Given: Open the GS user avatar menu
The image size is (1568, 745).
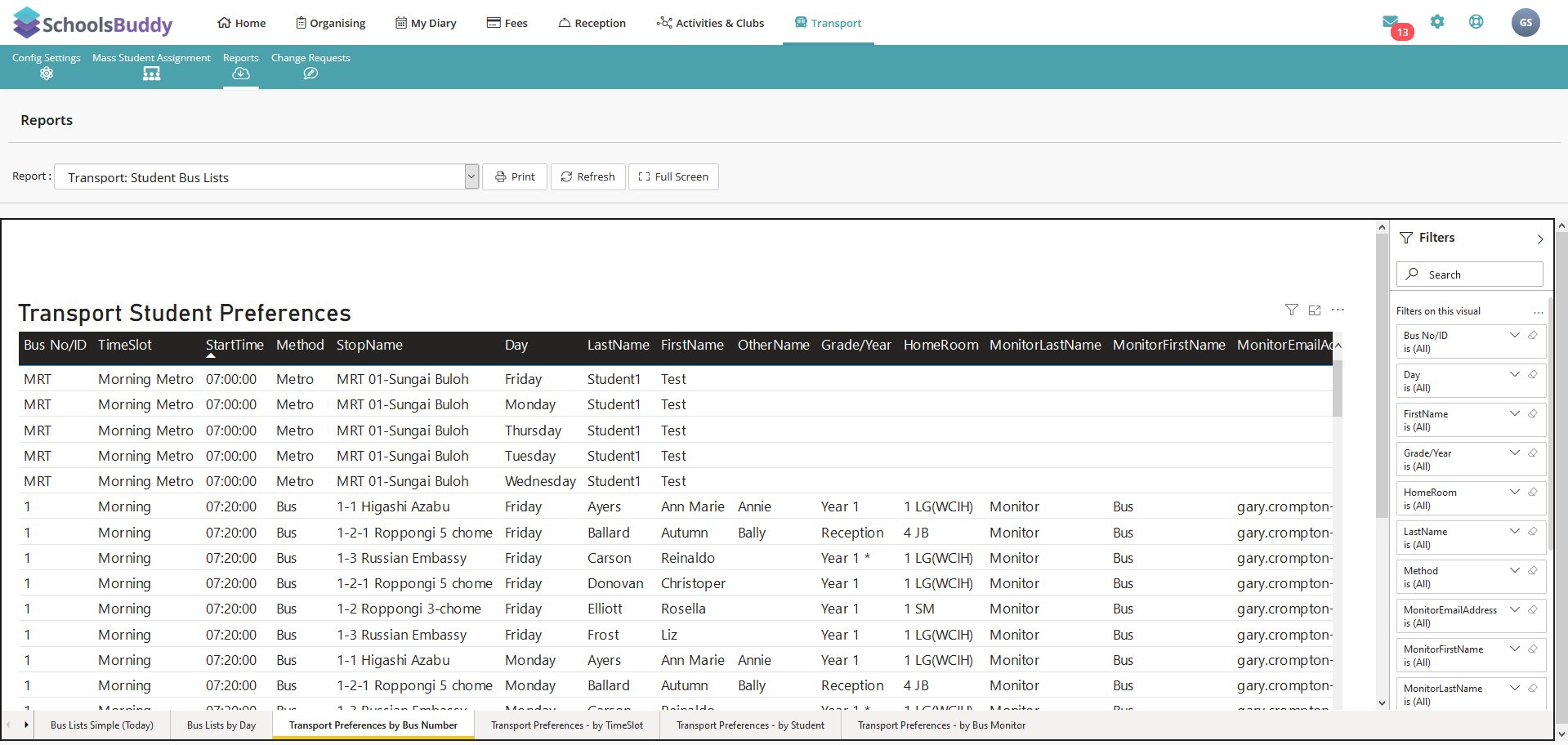Looking at the screenshot, I should (x=1526, y=23).
